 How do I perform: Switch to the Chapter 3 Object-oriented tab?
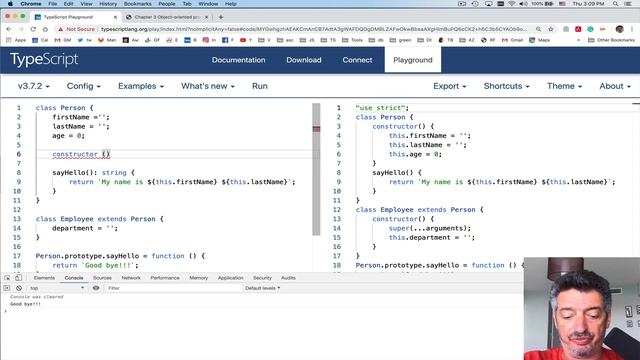pyautogui.click(x=167, y=17)
